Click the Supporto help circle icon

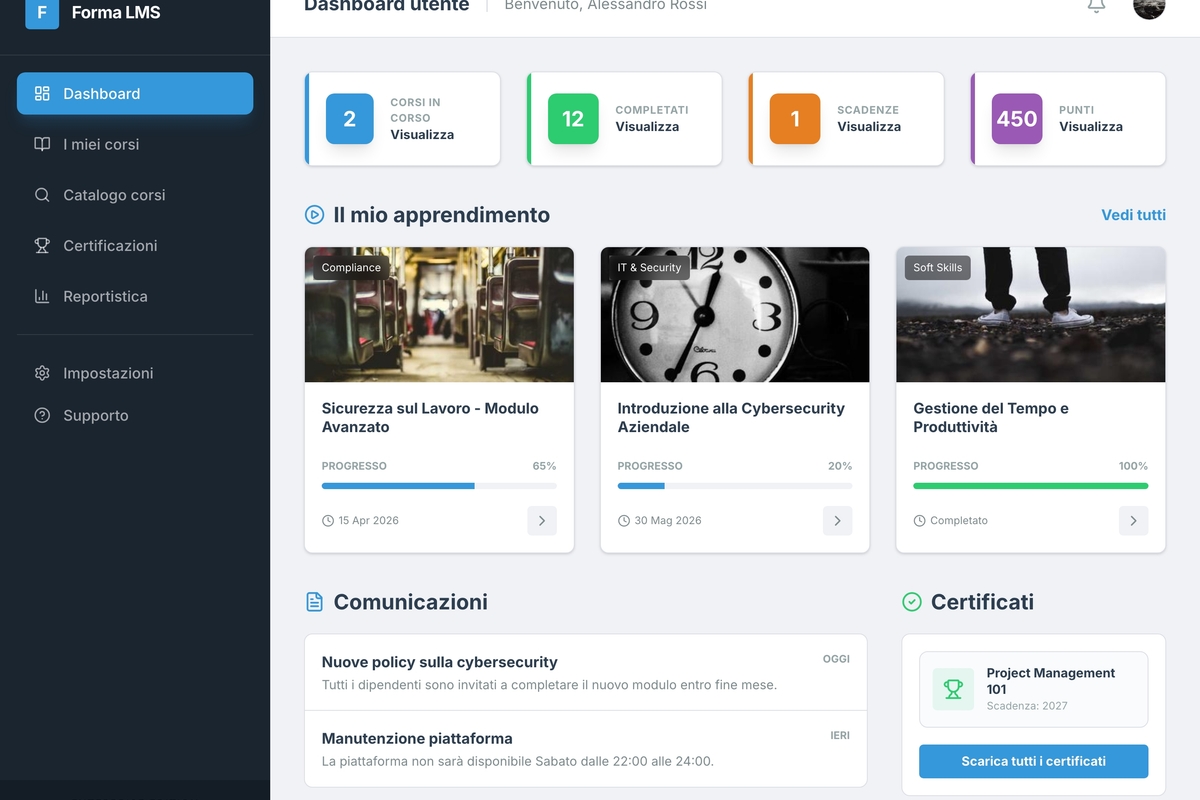42,415
